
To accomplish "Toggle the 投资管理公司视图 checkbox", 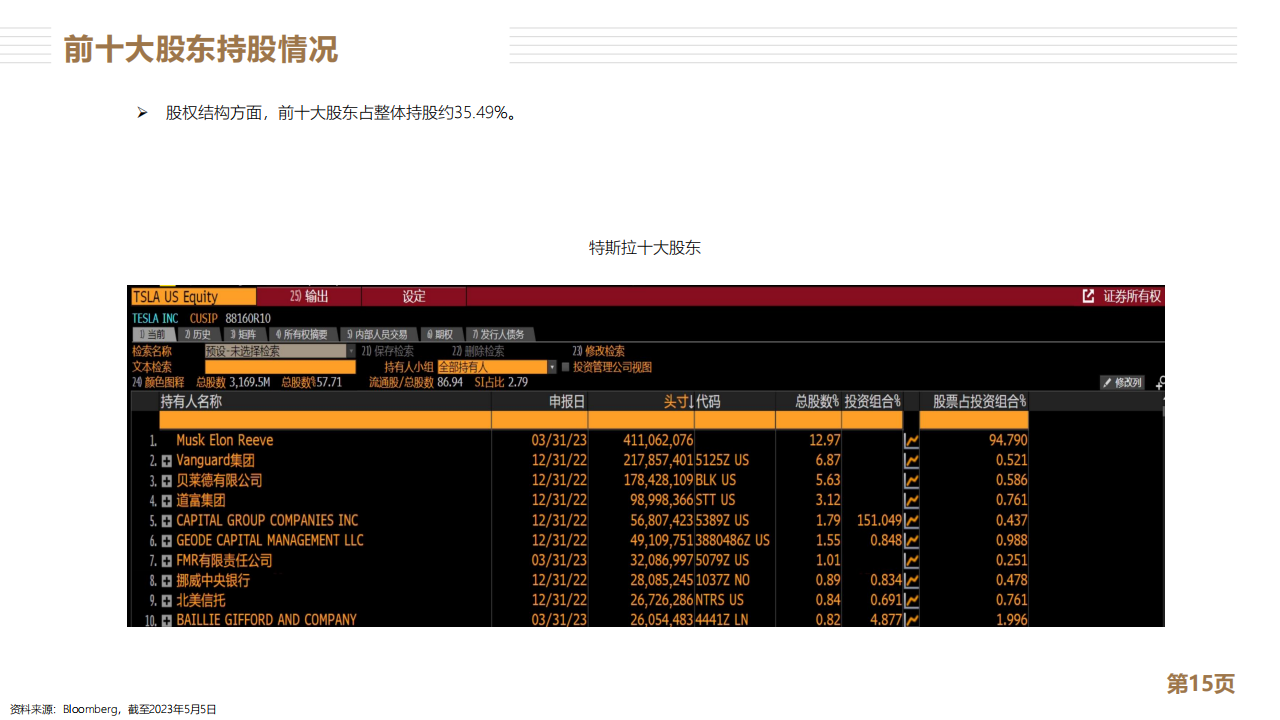I will pyautogui.click(x=566, y=367).
